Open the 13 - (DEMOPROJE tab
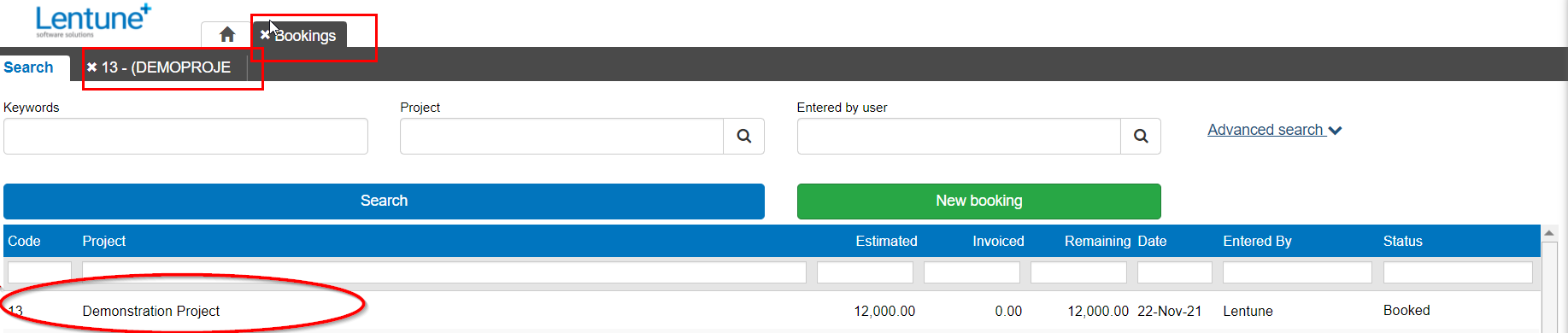The height and width of the screenshot is (333, 1568). point(166,67)
